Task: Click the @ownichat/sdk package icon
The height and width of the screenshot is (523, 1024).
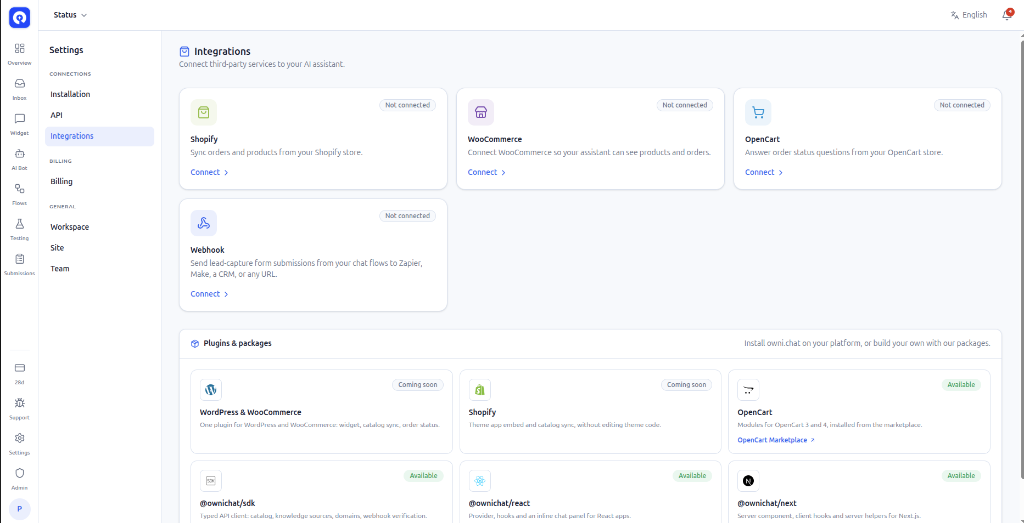Action: pyautogui.click(x=211, y=481)
